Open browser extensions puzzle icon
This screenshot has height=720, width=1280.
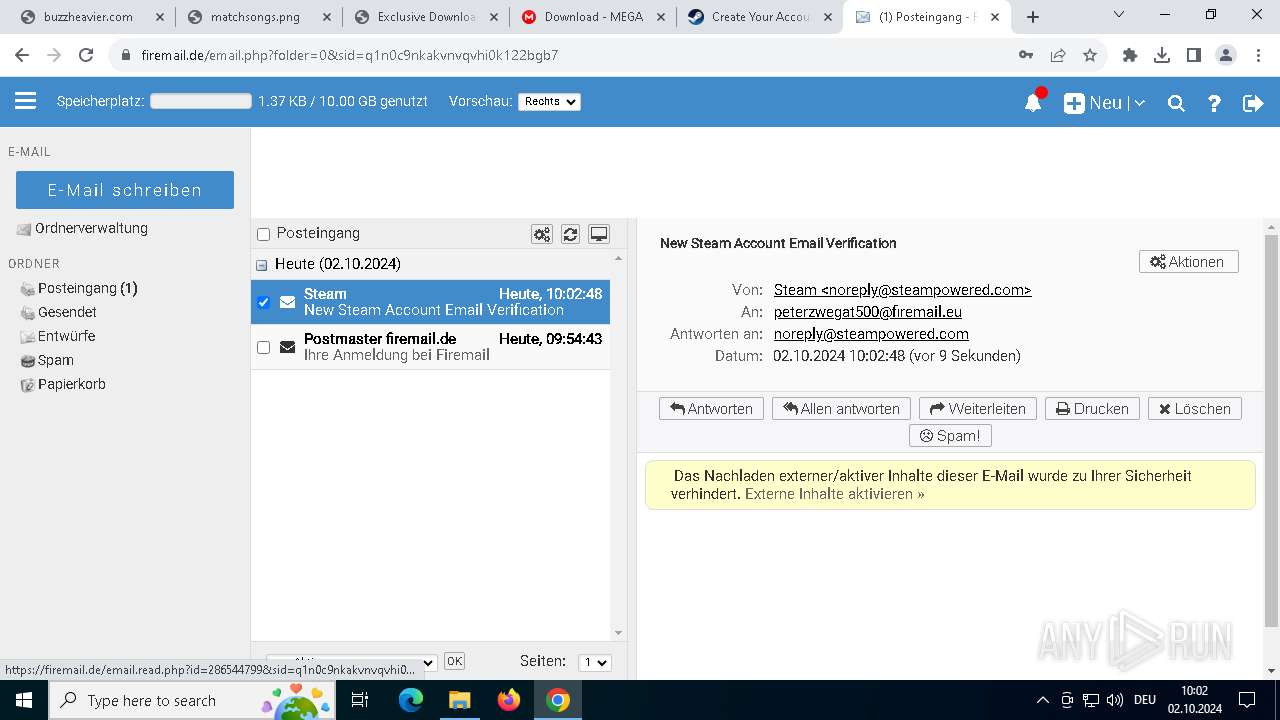click(x=1130, y=55)
